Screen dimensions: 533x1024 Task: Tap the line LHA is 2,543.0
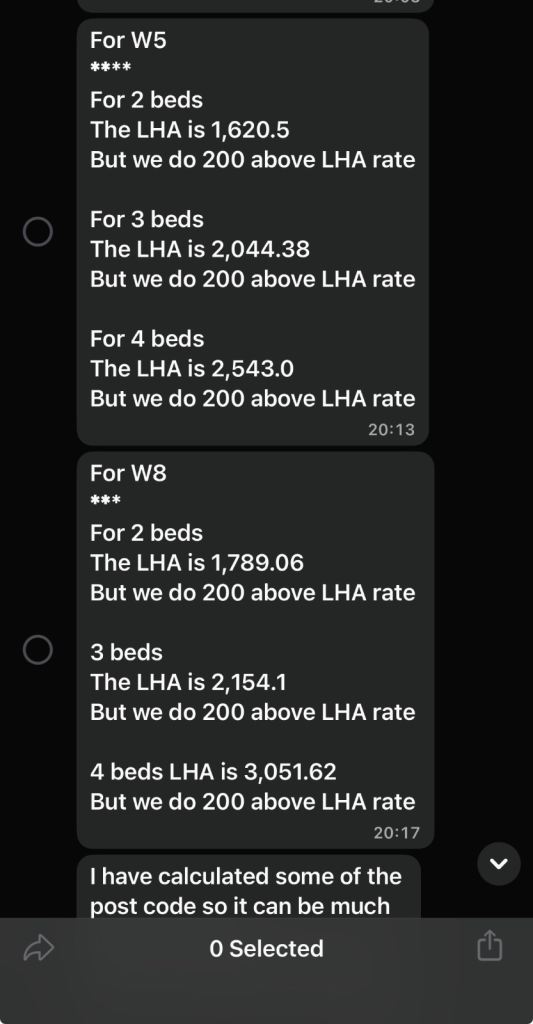click(192, 368)
